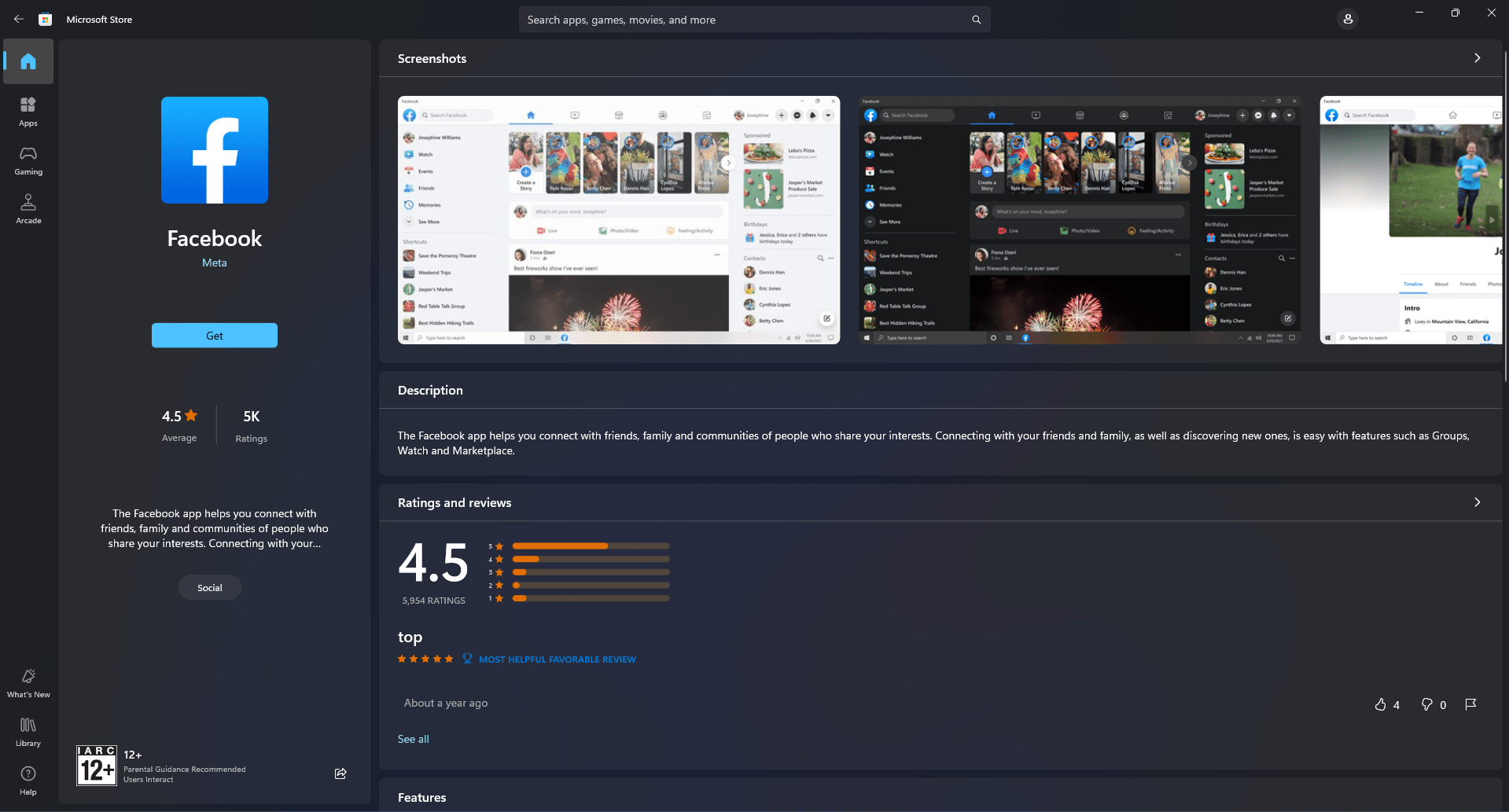The height and width of the screenshot is (812, 1509).
Task: Click the truncated app summary in side panel
Action: click(x=215, y=528)
